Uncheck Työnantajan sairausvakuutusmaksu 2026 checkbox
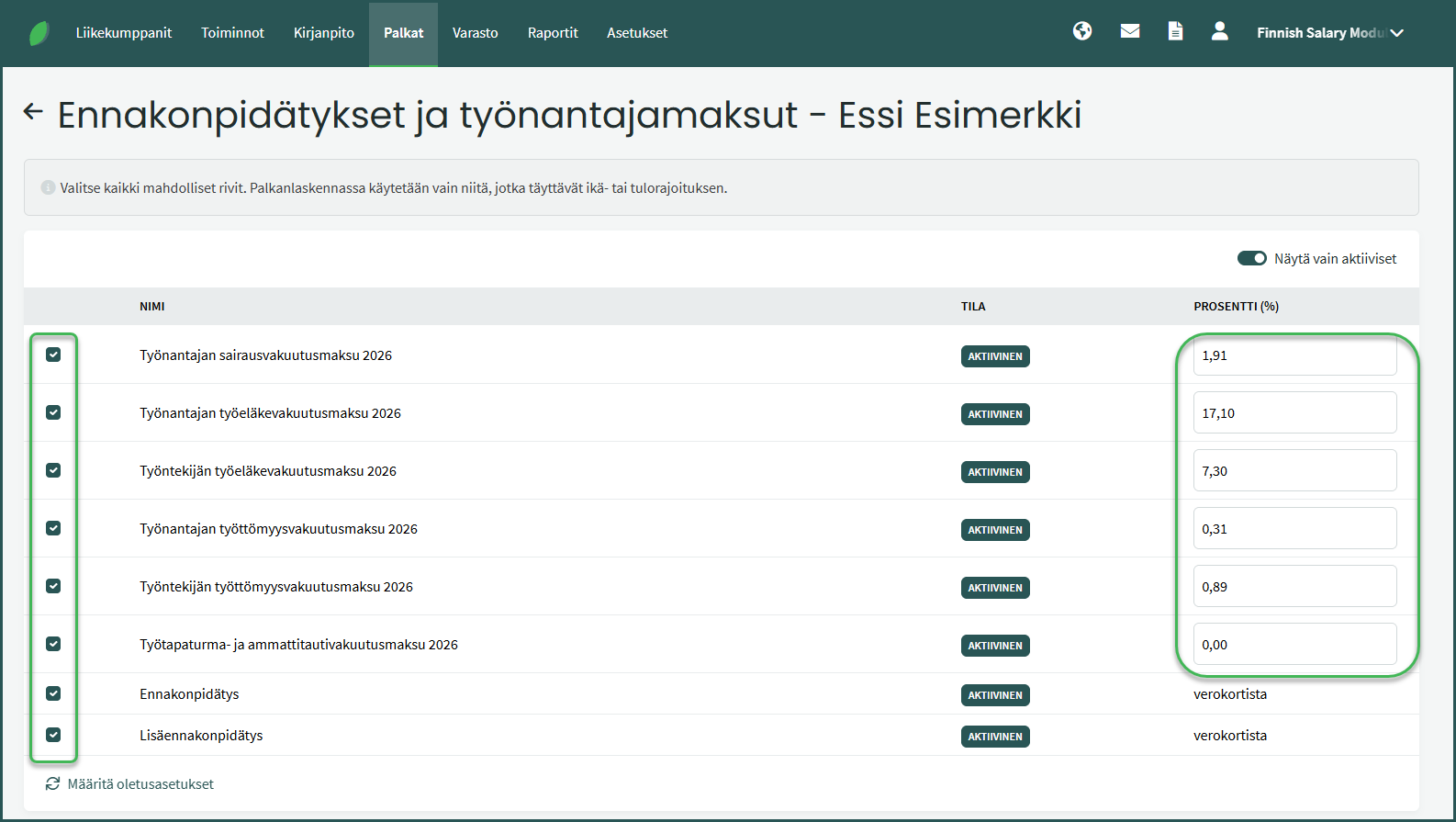Image resolution: width=1456 pixels, height=822 pixels. pos(53,355)
